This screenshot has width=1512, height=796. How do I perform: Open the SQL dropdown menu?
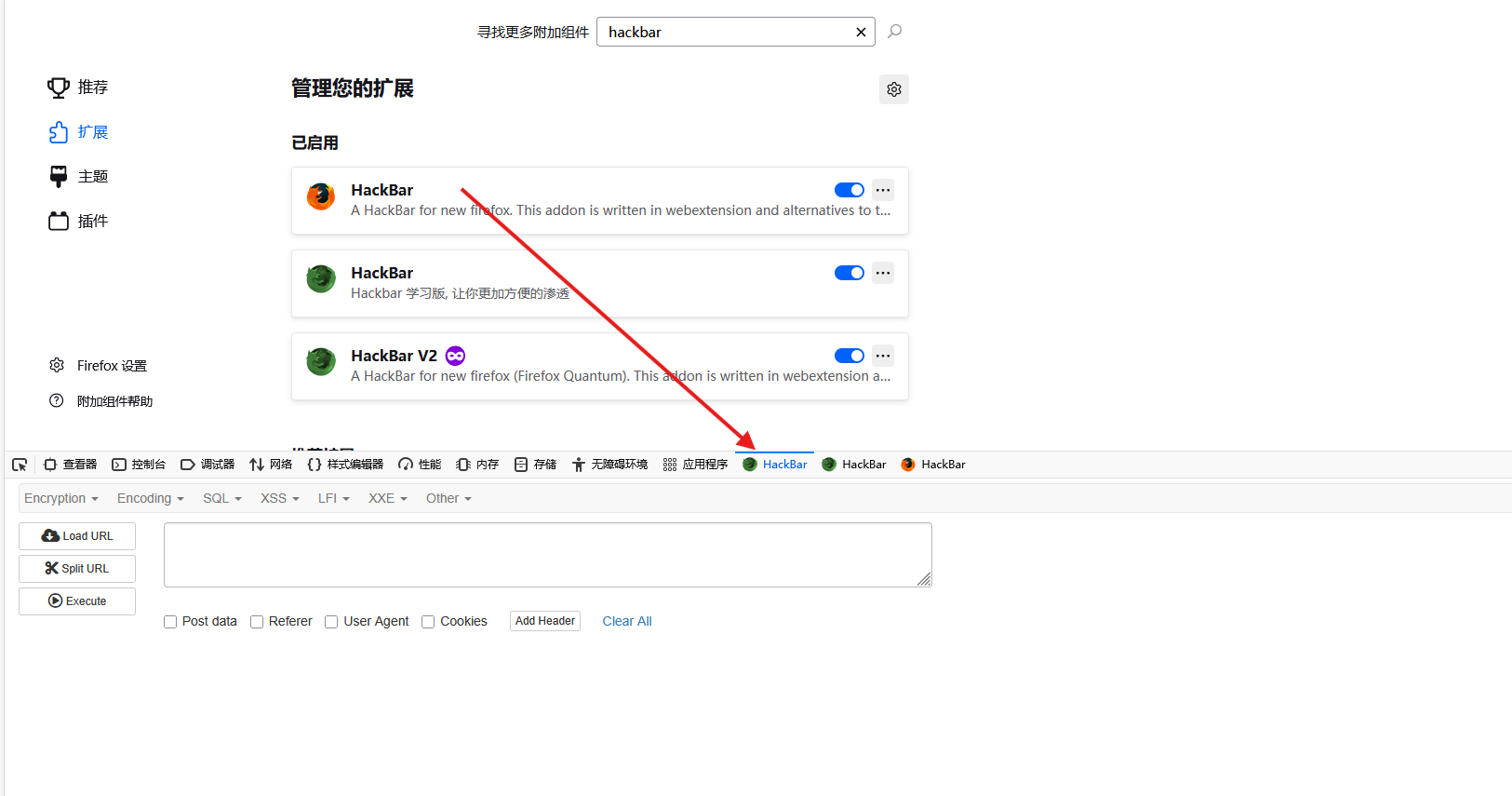[x=222, y=498]
